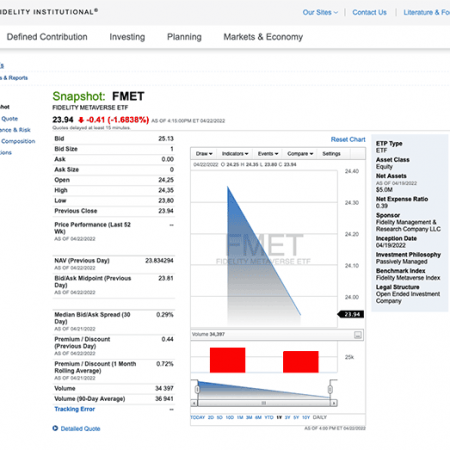Select the 3Y chart range
The image size is (450, 450).
[x=287, y=417]
